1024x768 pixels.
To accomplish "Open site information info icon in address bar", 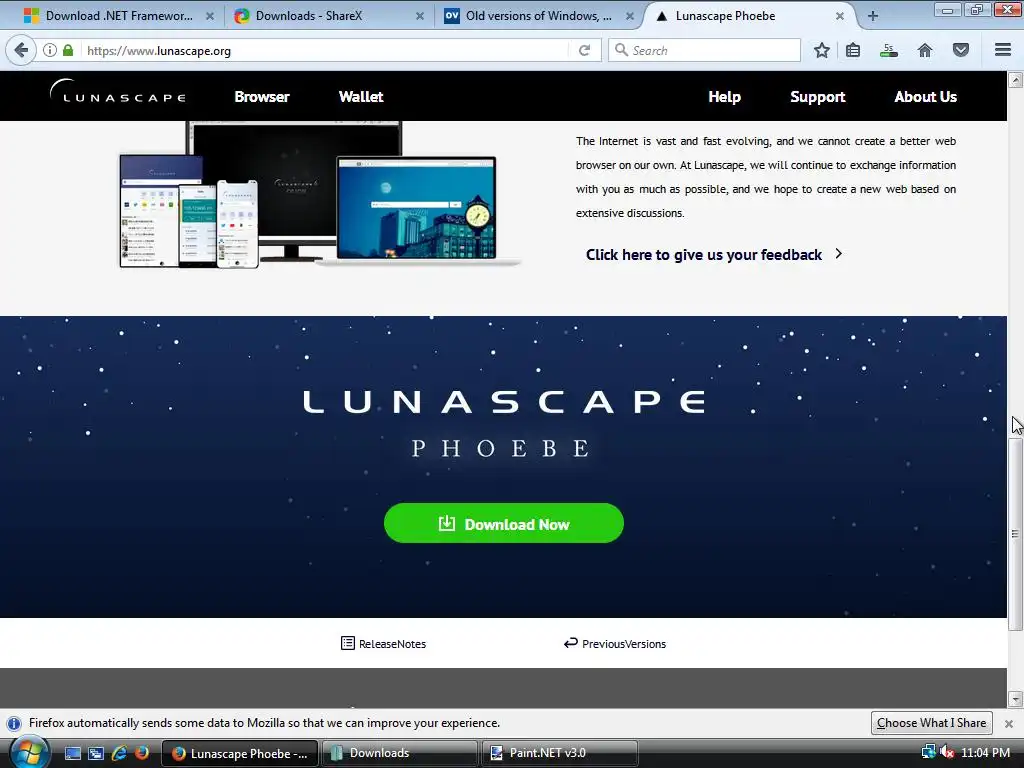I will [50, 50].
